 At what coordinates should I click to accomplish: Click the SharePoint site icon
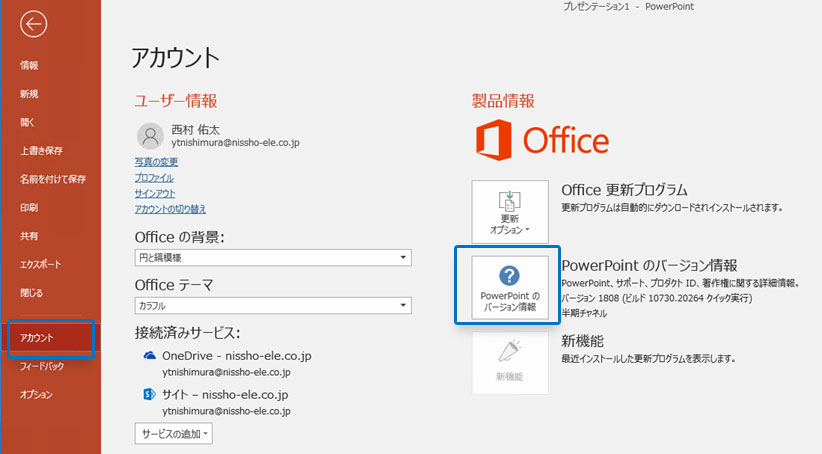pyautogui.click(x=149, y=394)
